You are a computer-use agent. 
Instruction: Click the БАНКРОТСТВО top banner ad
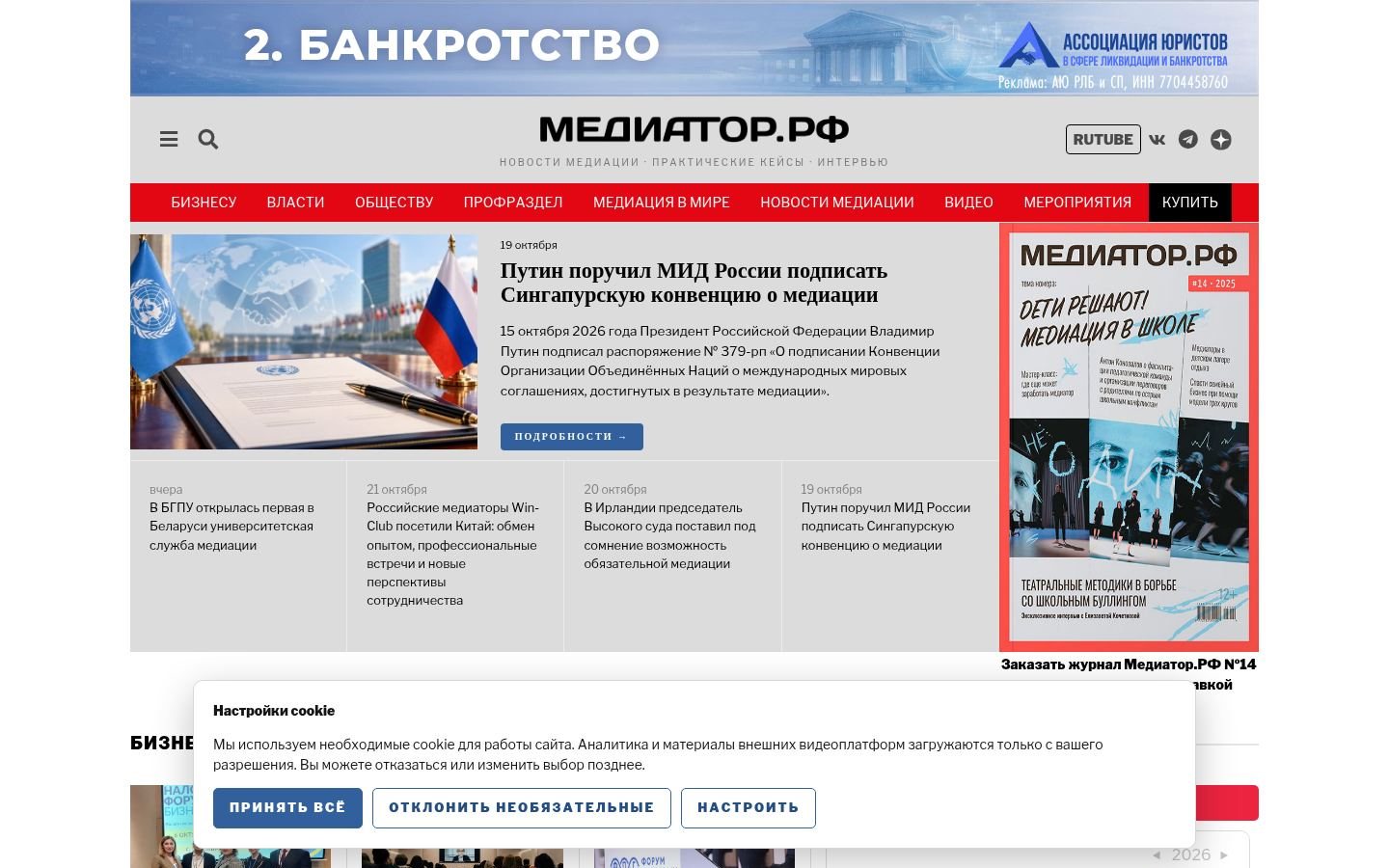point(694,47)
